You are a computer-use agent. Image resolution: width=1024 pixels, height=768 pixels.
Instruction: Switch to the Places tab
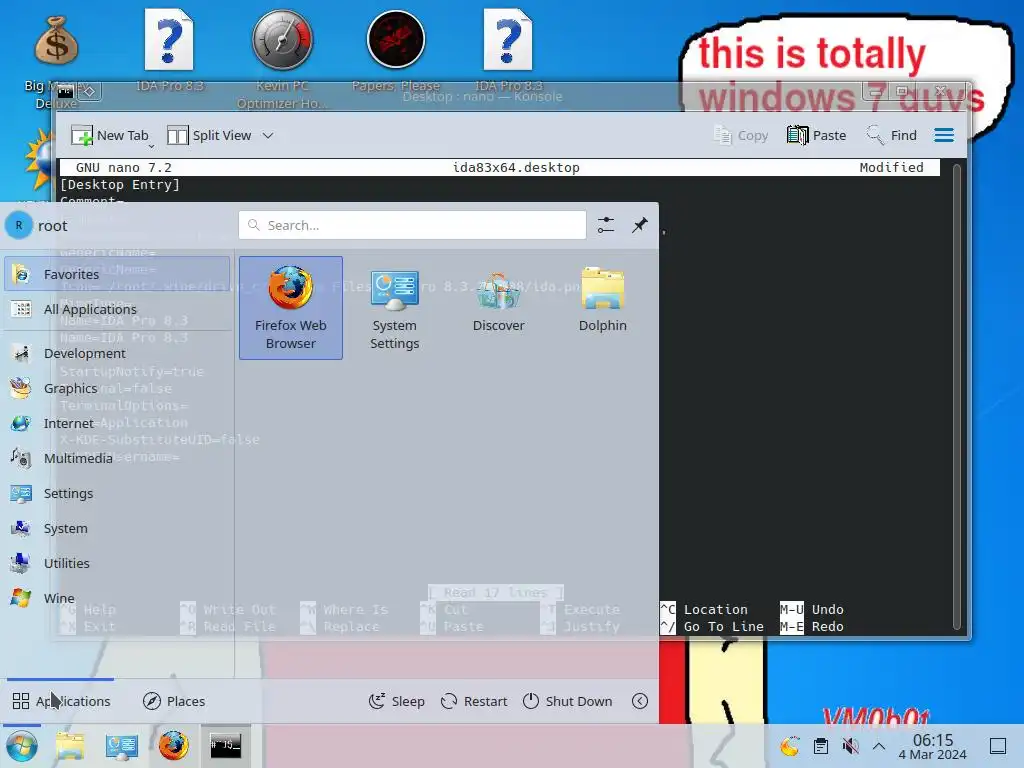click(174, 701)
